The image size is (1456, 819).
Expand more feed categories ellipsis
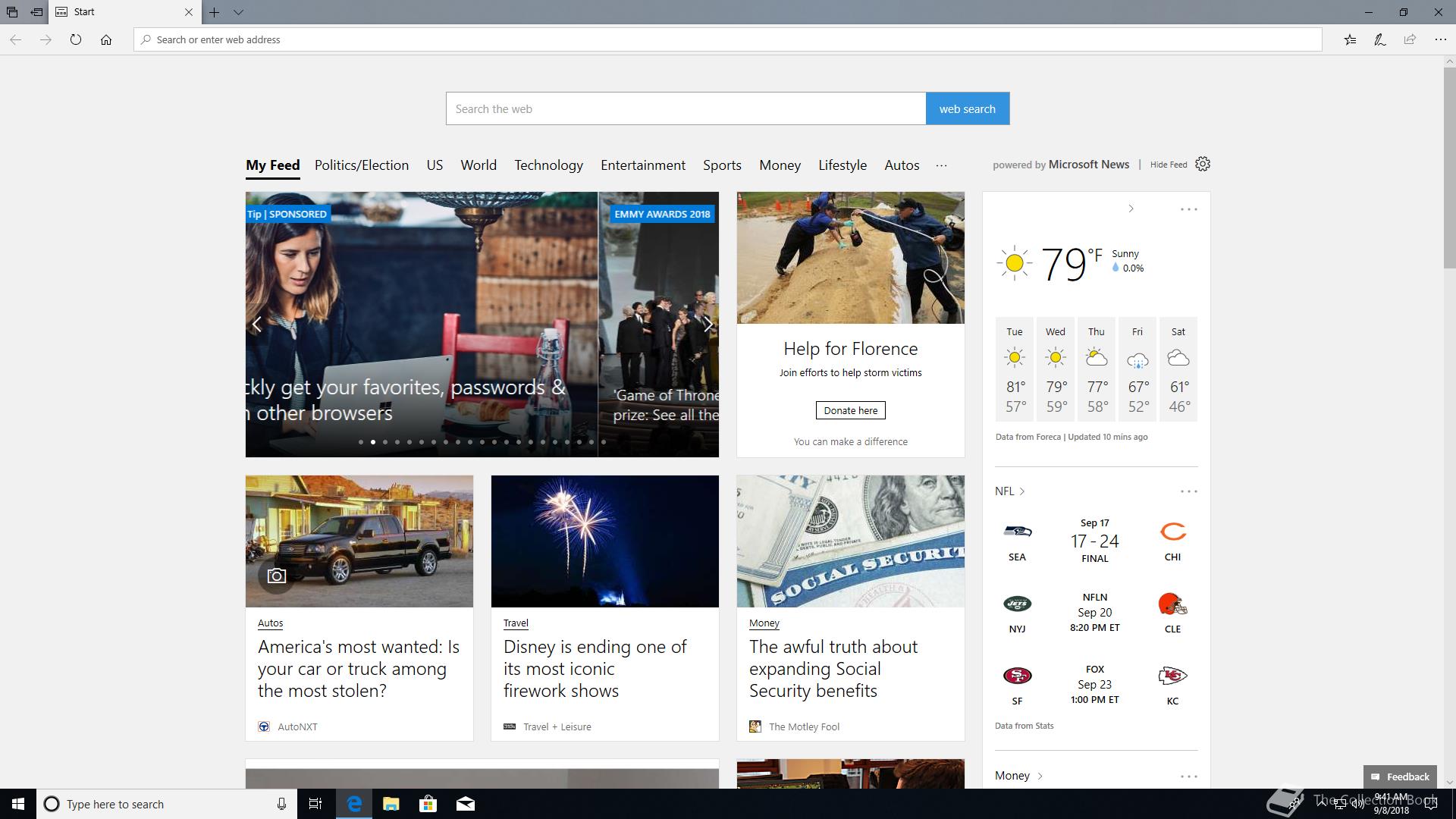941,165
